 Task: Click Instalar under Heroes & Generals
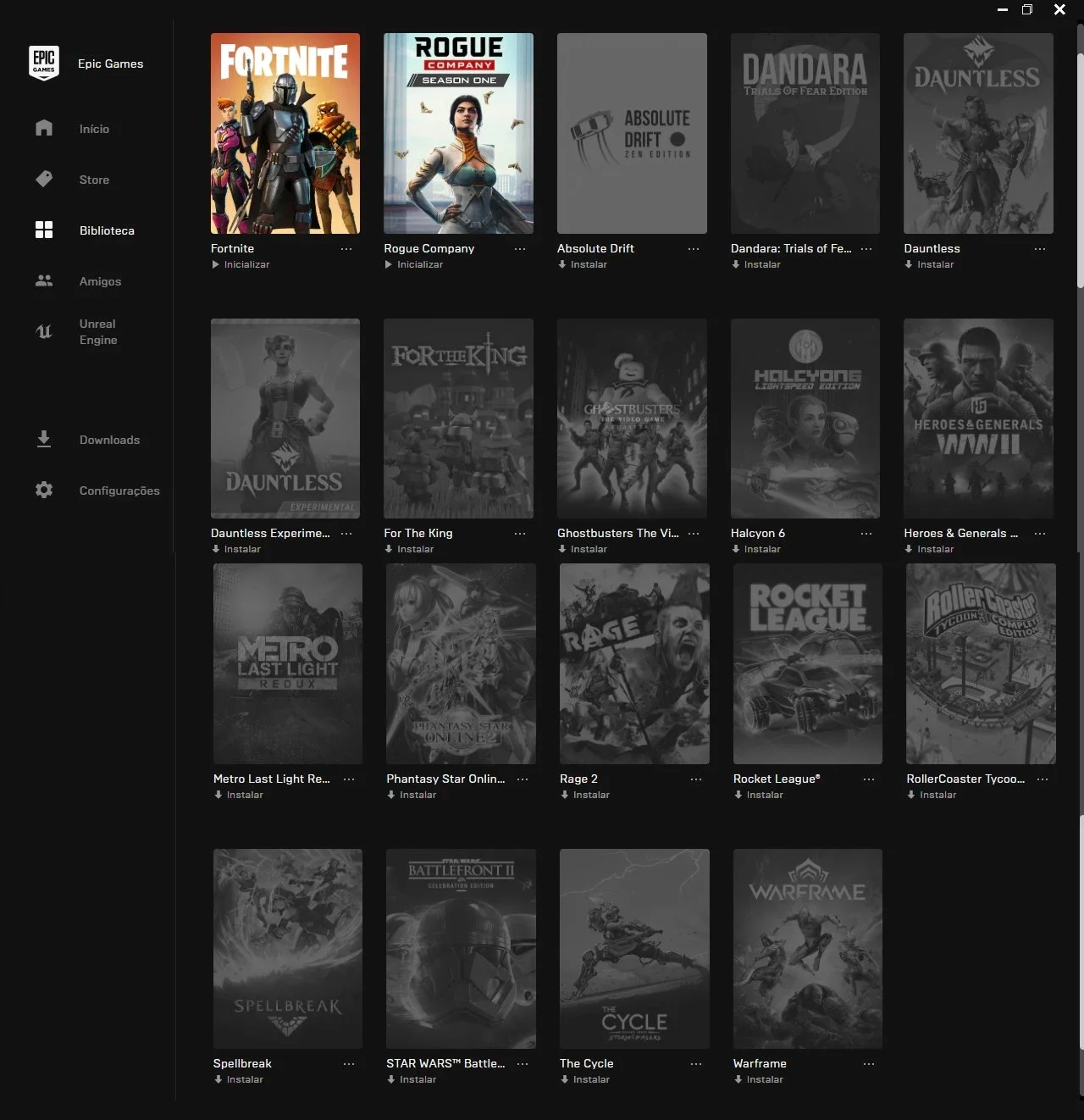935,549
